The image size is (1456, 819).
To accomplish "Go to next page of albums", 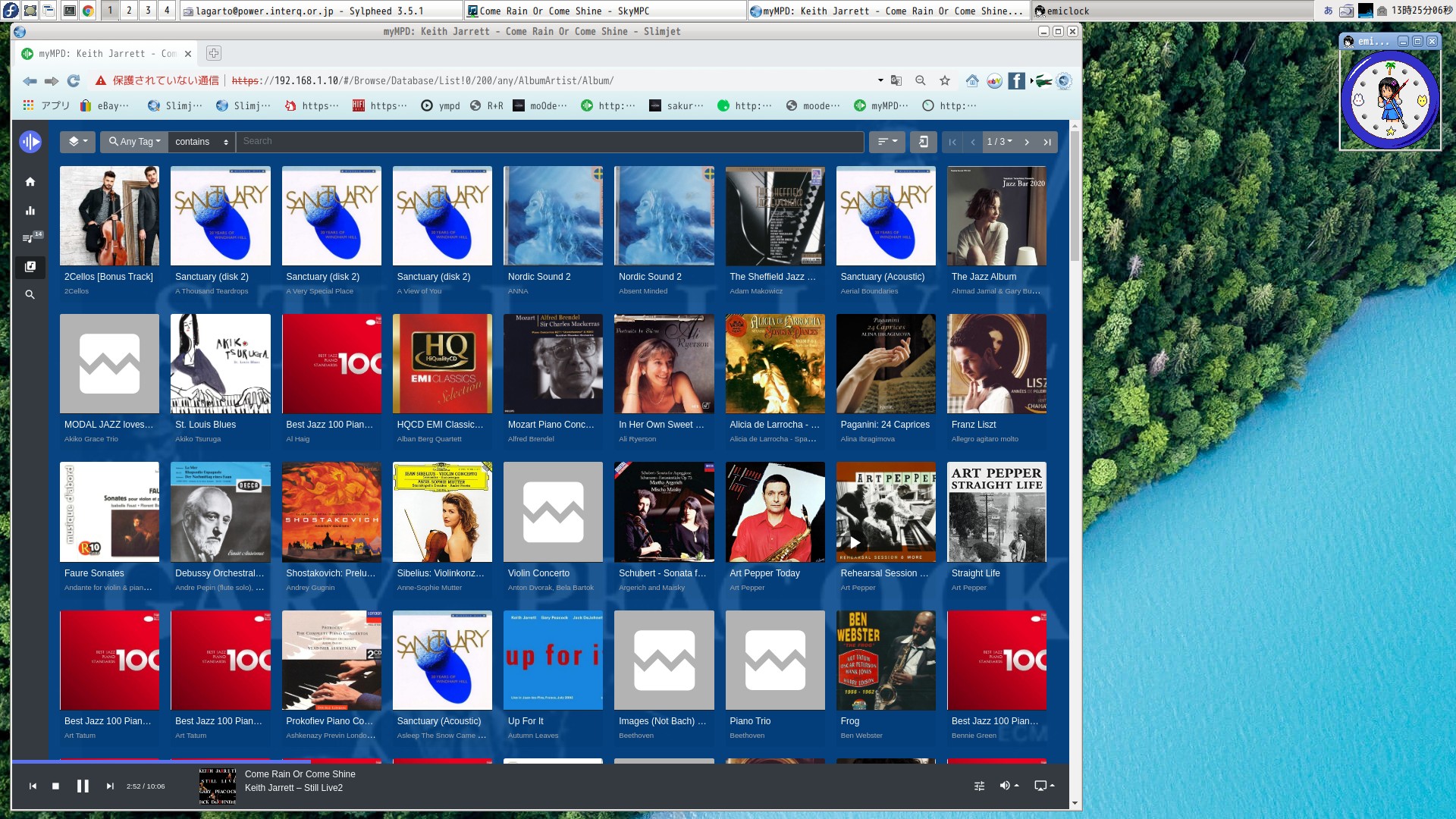I will pyautogui.click(x=1027, y=142).
